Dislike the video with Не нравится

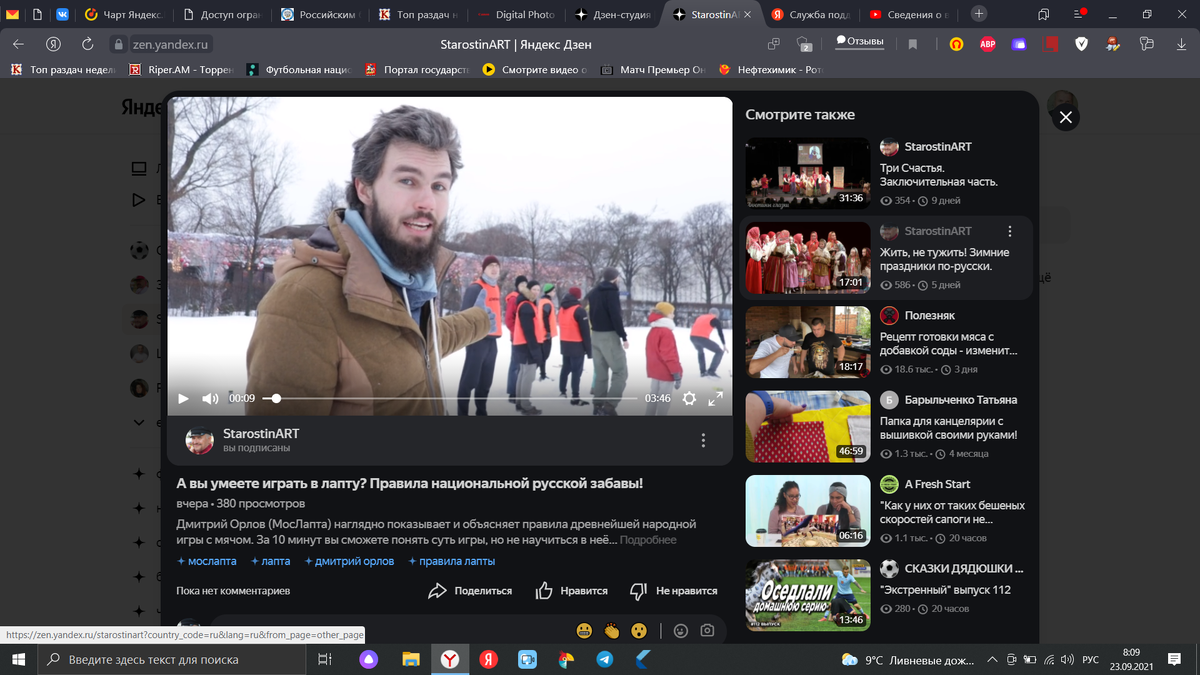(674, 591)
